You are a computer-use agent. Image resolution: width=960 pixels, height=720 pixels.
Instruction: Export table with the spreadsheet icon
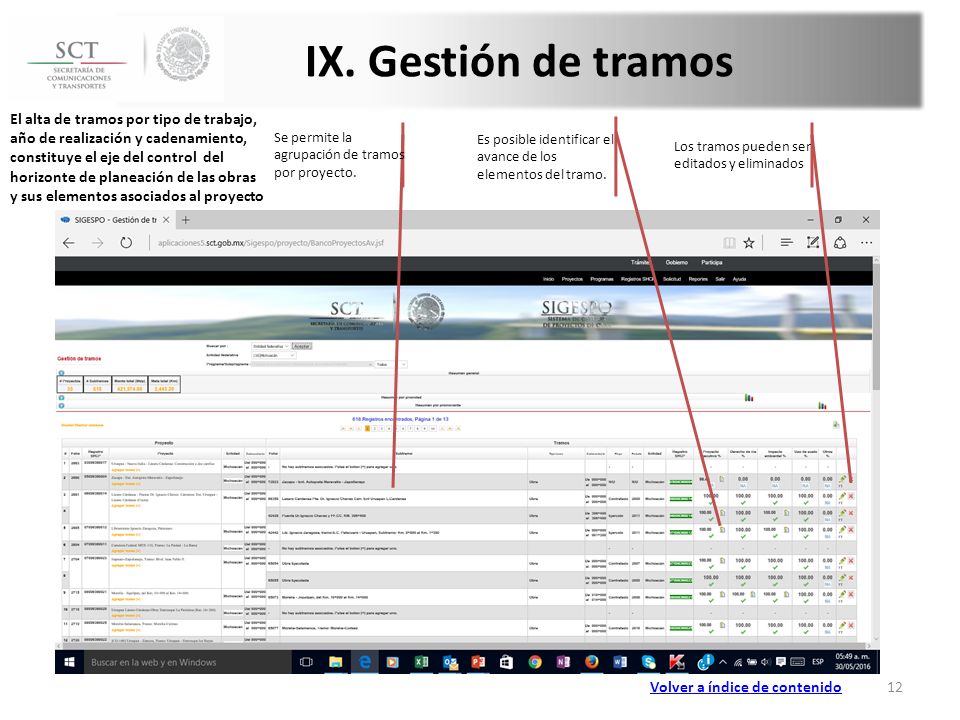(836, 424)
